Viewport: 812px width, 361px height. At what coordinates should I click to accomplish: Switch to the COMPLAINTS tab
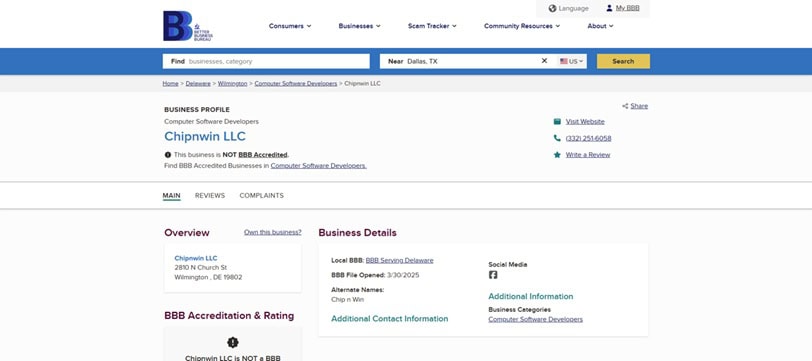pos(262,196)
